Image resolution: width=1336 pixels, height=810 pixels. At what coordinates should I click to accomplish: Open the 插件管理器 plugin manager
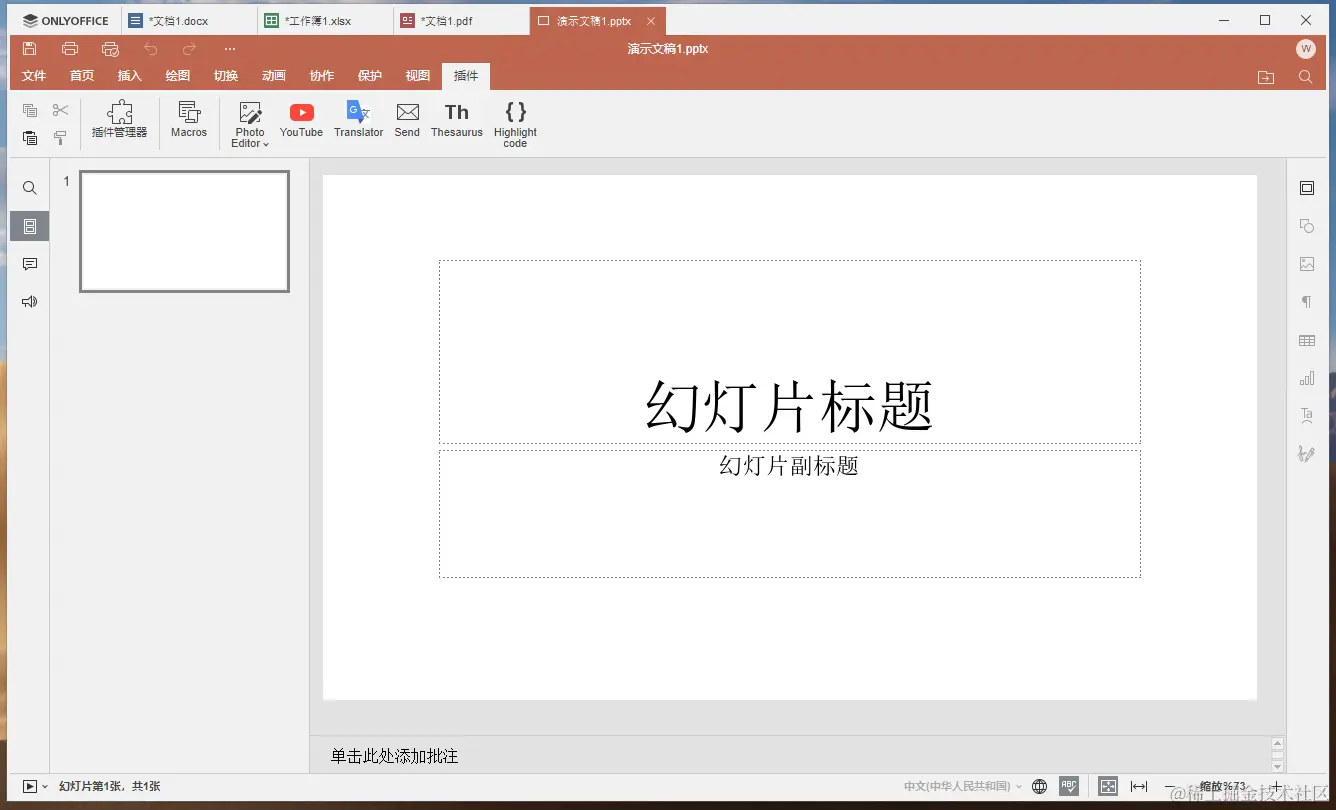[120, 120]
